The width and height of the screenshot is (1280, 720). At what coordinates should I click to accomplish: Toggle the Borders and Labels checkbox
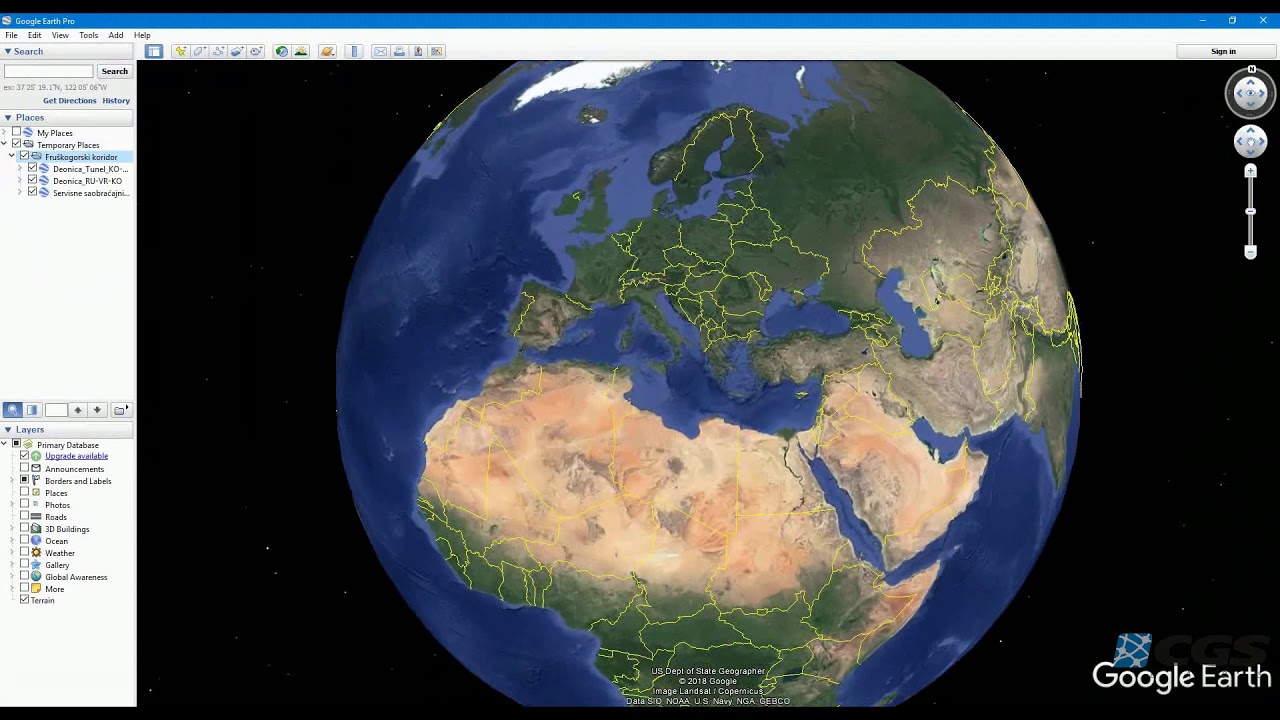point(24,480)
